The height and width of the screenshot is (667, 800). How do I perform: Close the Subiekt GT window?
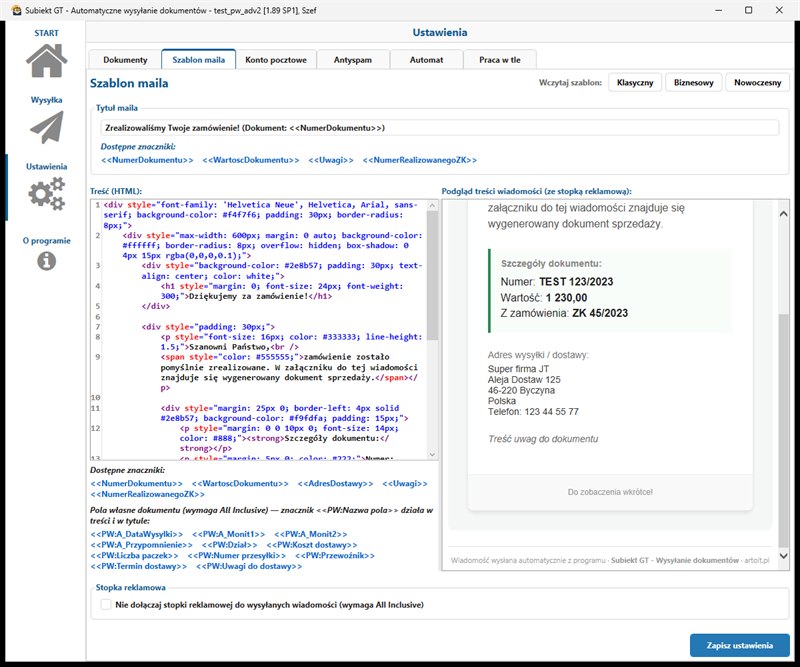click(x=779, y=10)
